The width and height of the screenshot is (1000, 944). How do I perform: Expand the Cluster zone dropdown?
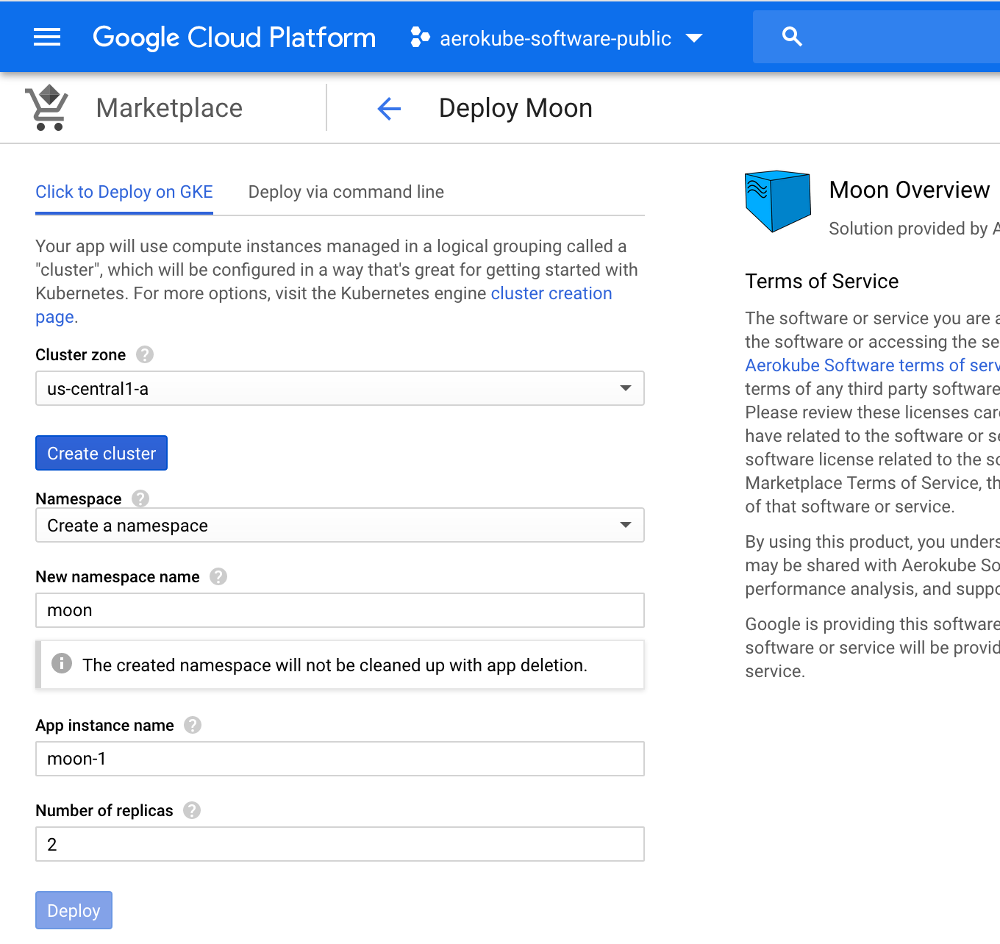pos(340,388)
